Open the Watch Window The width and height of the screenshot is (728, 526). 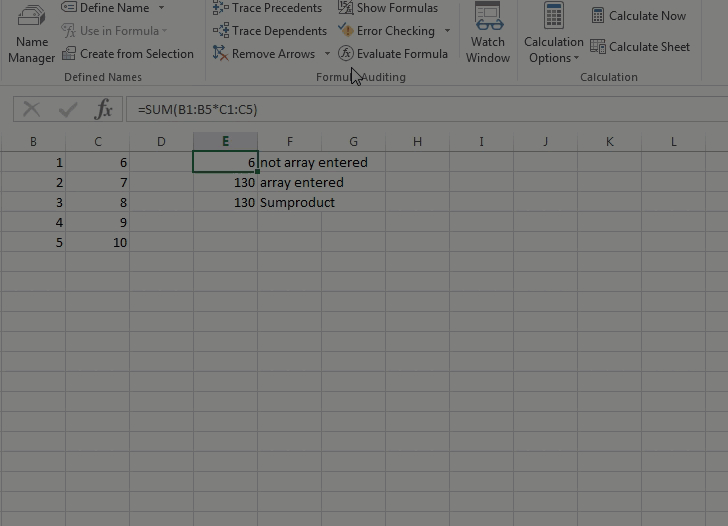click(488, 33)
